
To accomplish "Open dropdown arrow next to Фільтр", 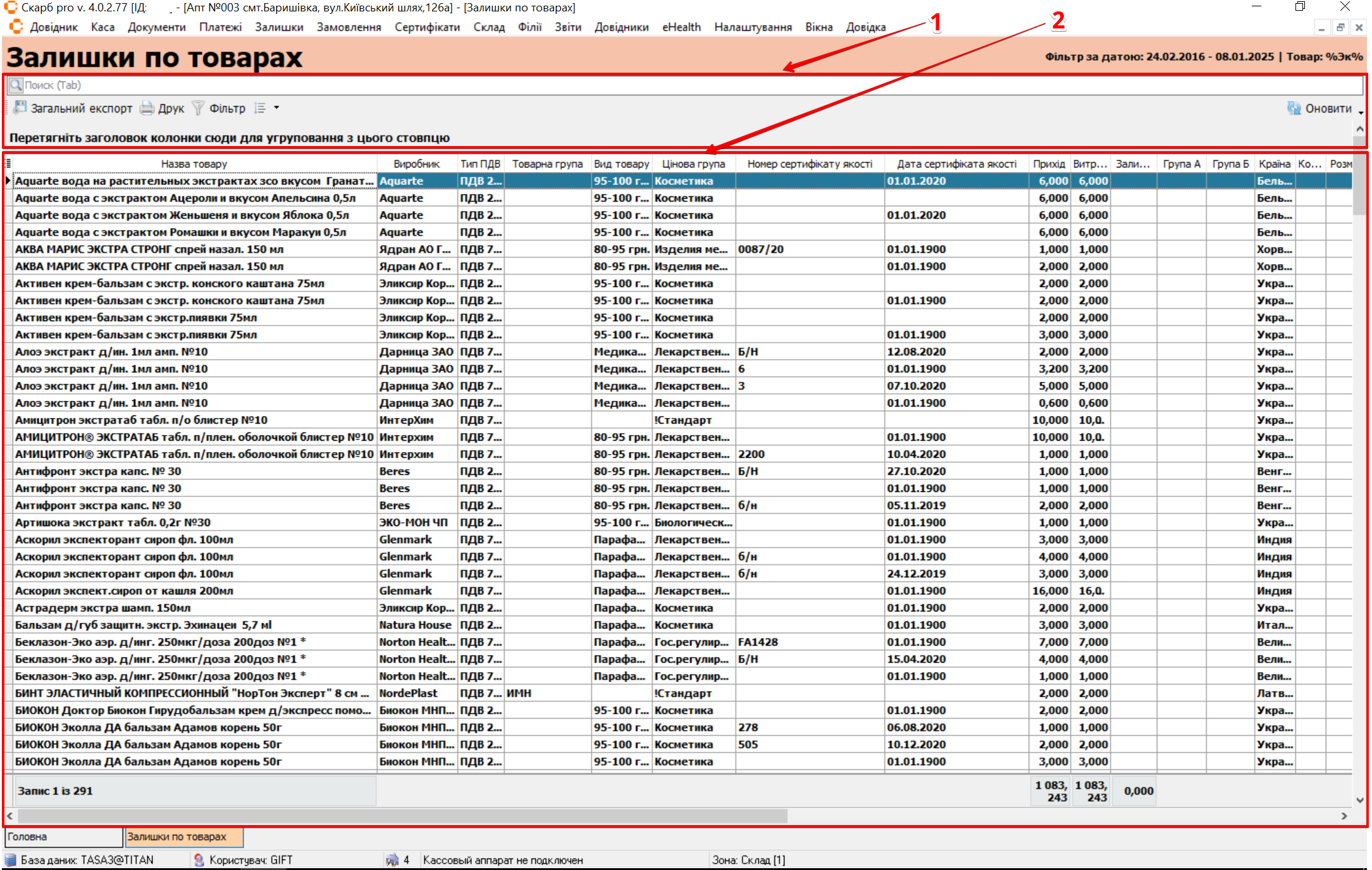I will [x=276, y=108].
